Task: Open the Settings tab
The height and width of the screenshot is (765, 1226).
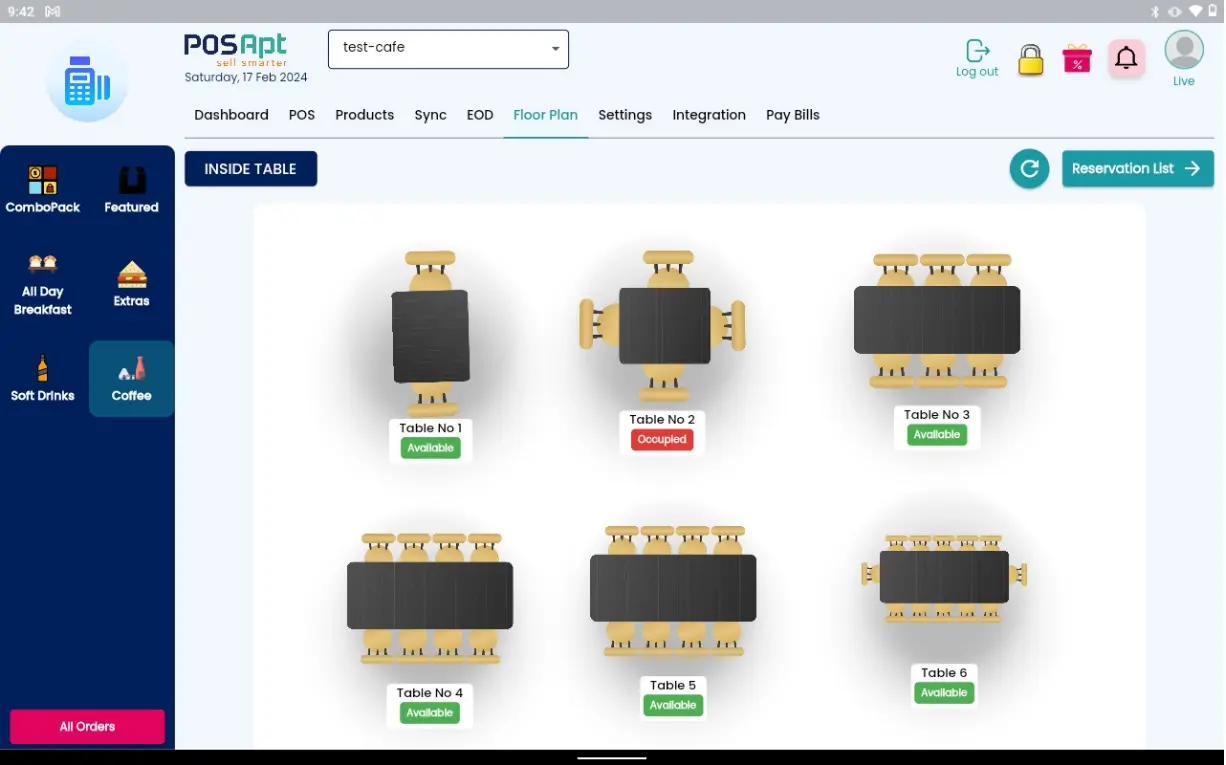Action: pyautogui.click(x=625, y=115)
